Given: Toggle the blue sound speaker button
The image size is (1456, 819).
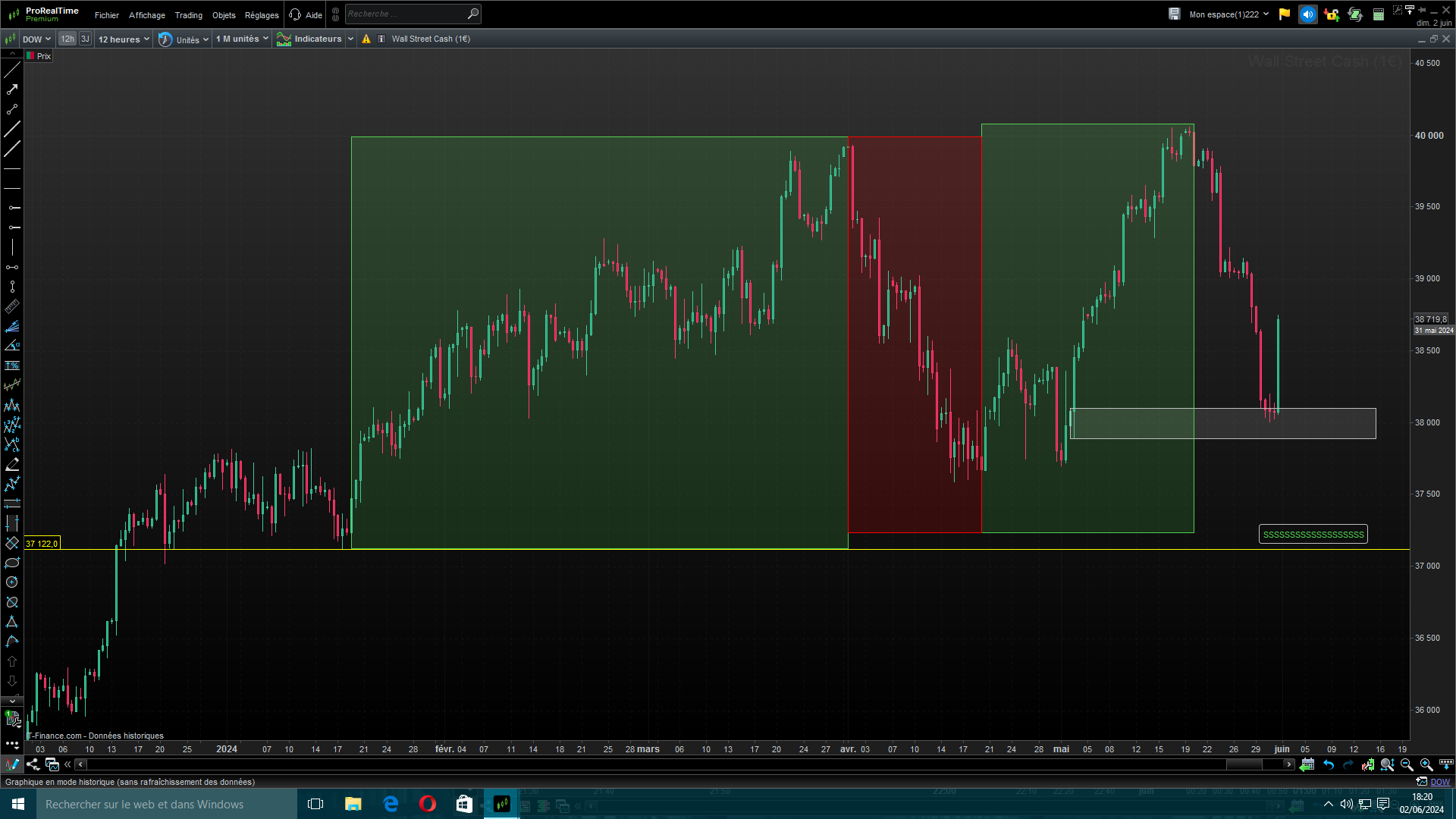Looking at the screenshot, I should (1308, 14).
